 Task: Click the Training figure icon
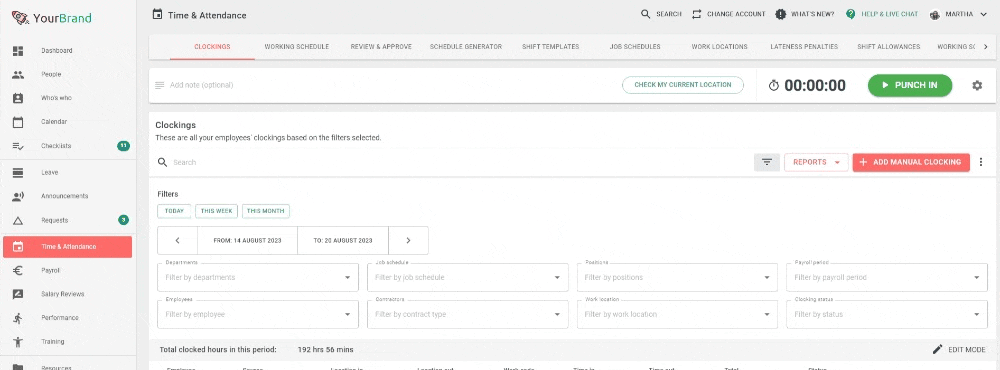coord(18,342)
